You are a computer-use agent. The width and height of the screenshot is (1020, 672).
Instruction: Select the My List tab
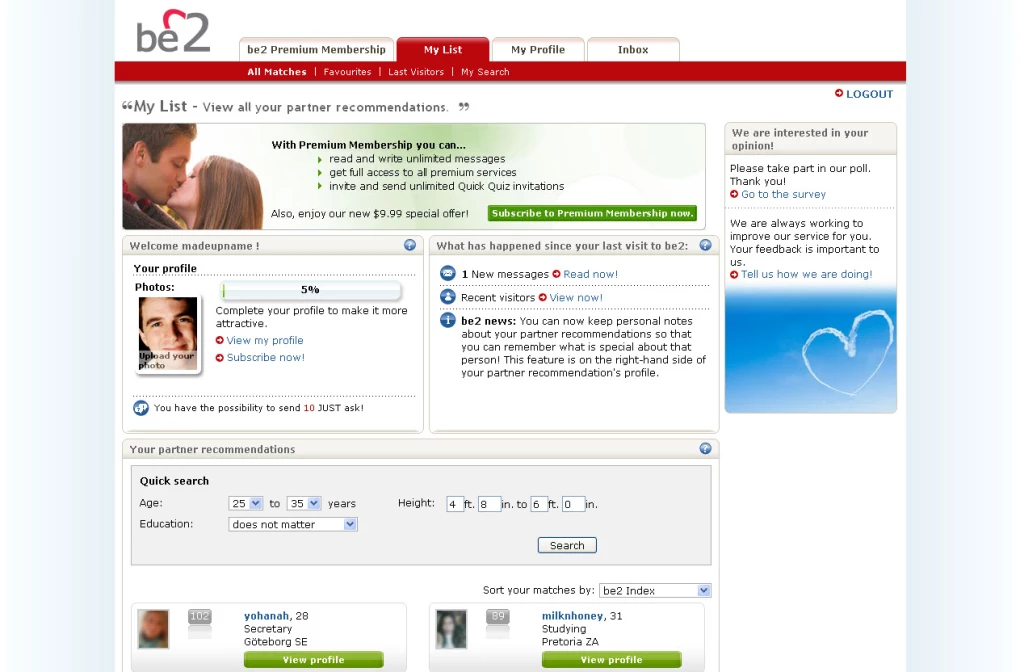click(x=443, y=49)
